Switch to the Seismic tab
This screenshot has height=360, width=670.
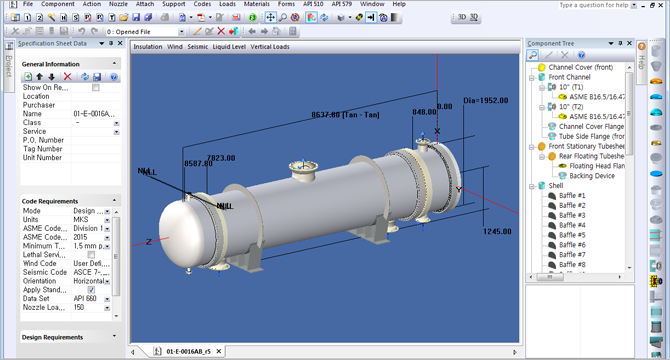coord(197,47)
